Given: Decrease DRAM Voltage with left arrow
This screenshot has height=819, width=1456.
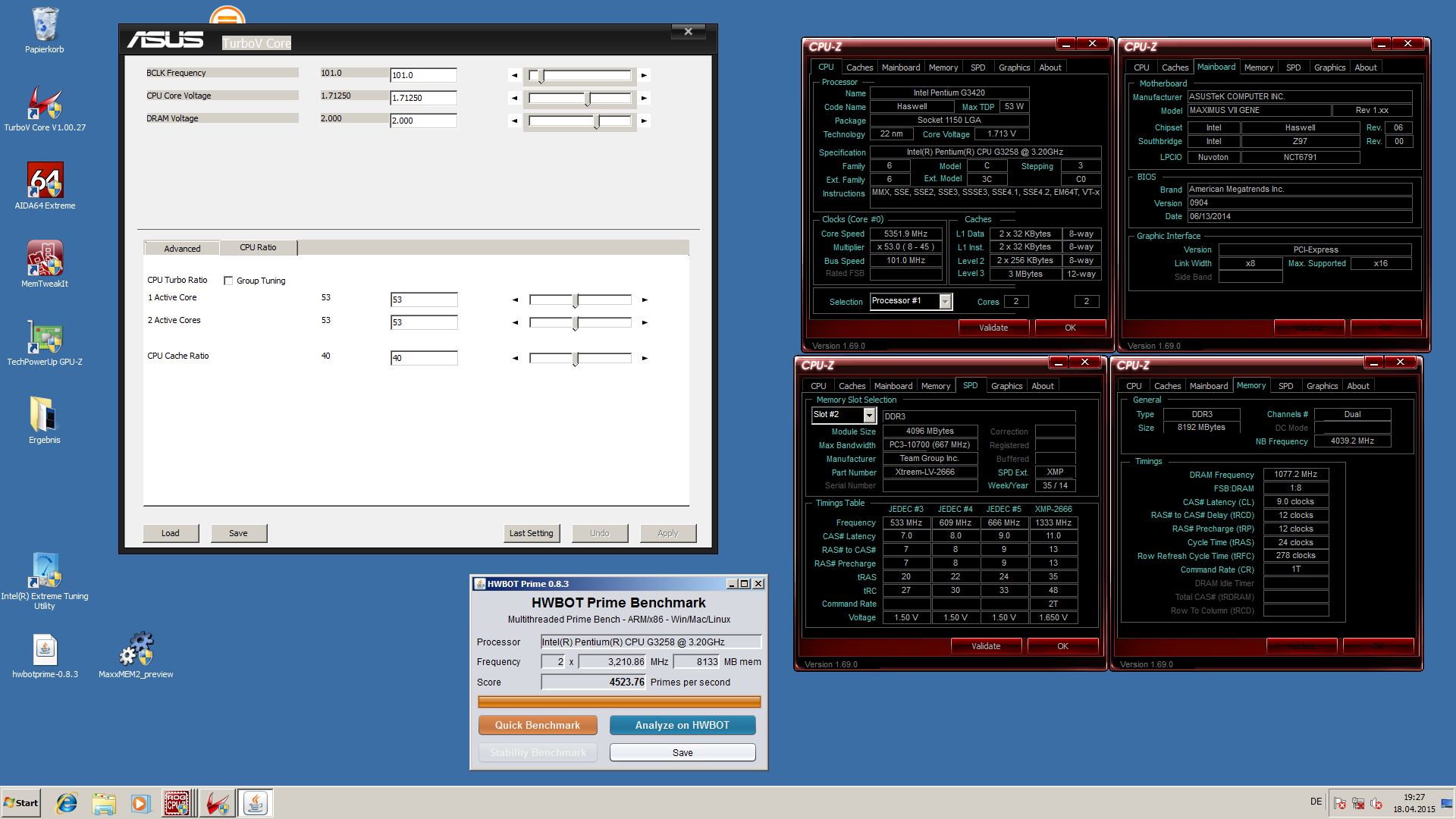Looking at the screenshot, I should pyautogui.click(x=515, y=121).
